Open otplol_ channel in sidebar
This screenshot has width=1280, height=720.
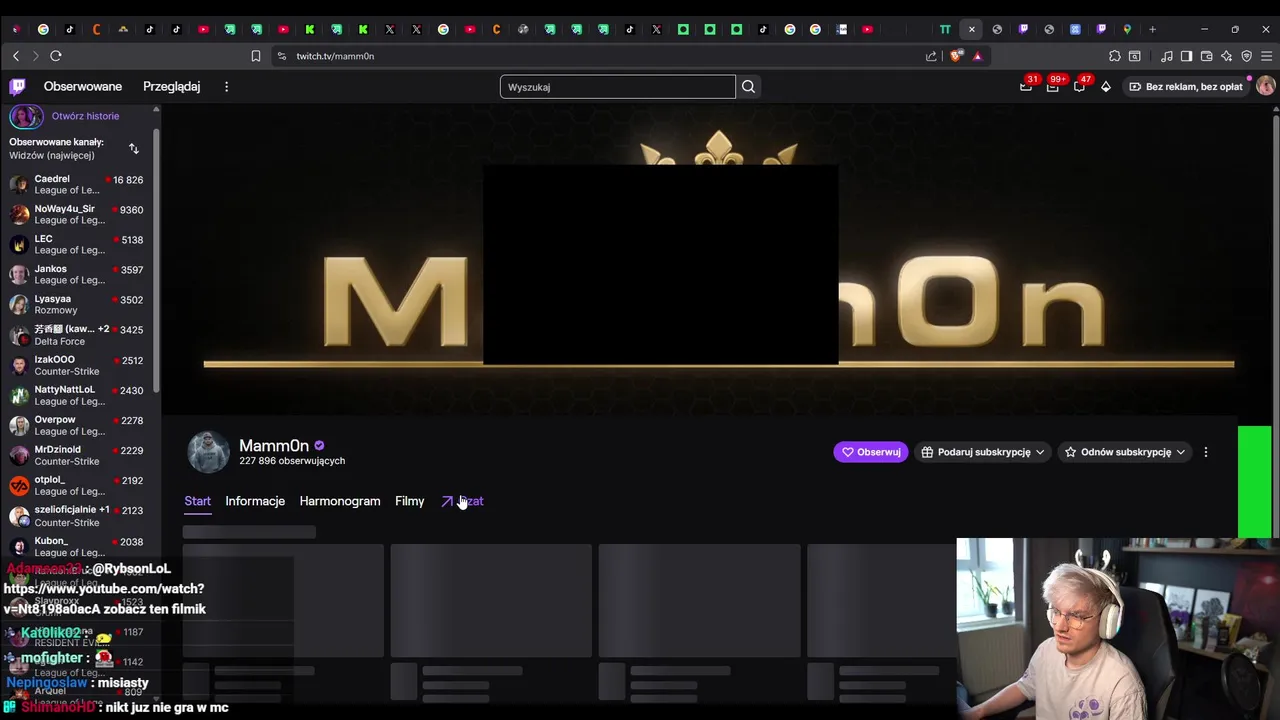pos(77,485)
